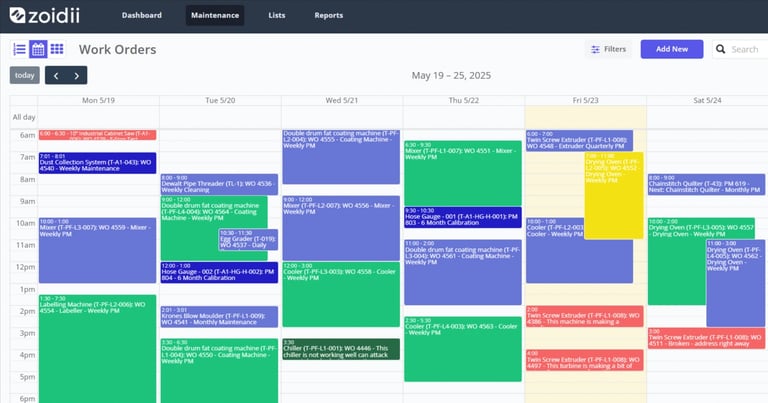Open Twin Screw Extruder WO 4548 event

[579, 141]
